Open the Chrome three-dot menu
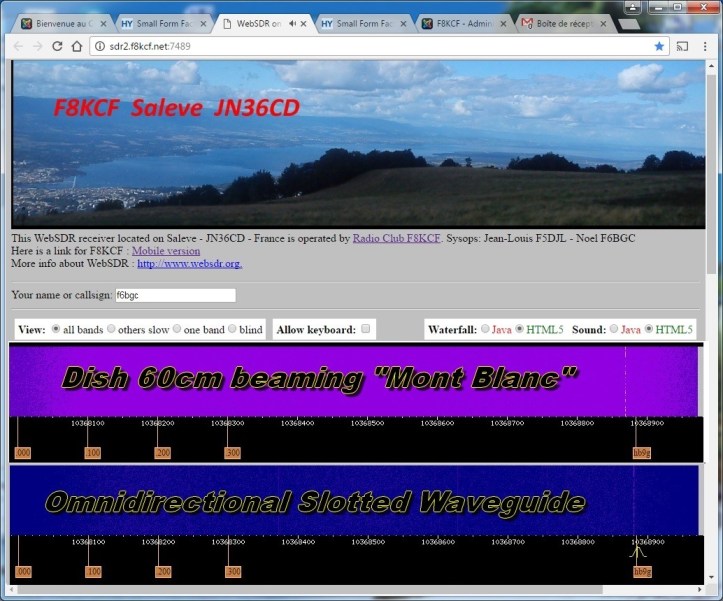The width and height of the screenshot is (723, 601). (706, 46)
